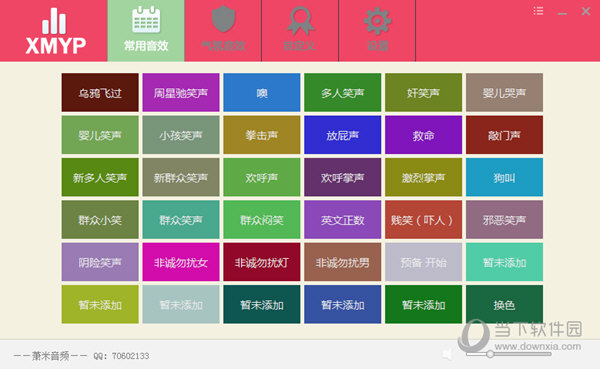The height and width of the screenshot is (369, 600).
Task: Click the 群众笑声 tile
Action: [181, 220]
